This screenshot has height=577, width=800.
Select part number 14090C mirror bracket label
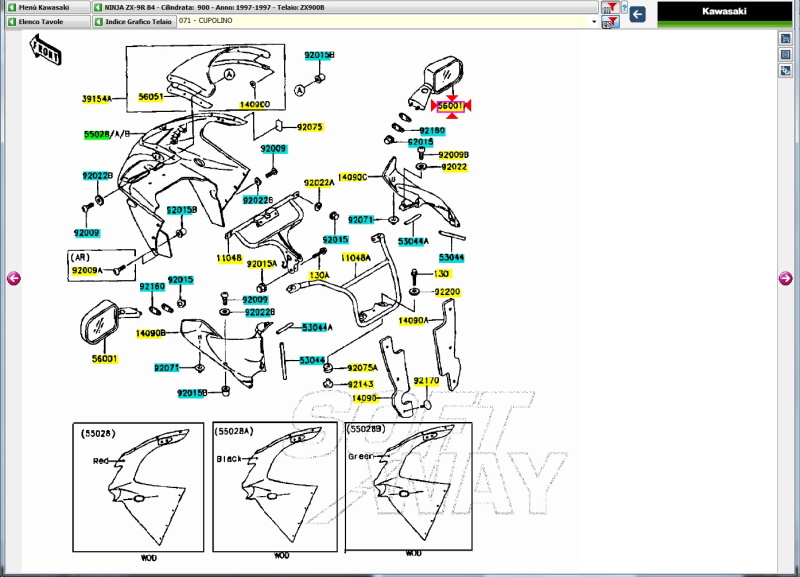(x=352, y=176)
